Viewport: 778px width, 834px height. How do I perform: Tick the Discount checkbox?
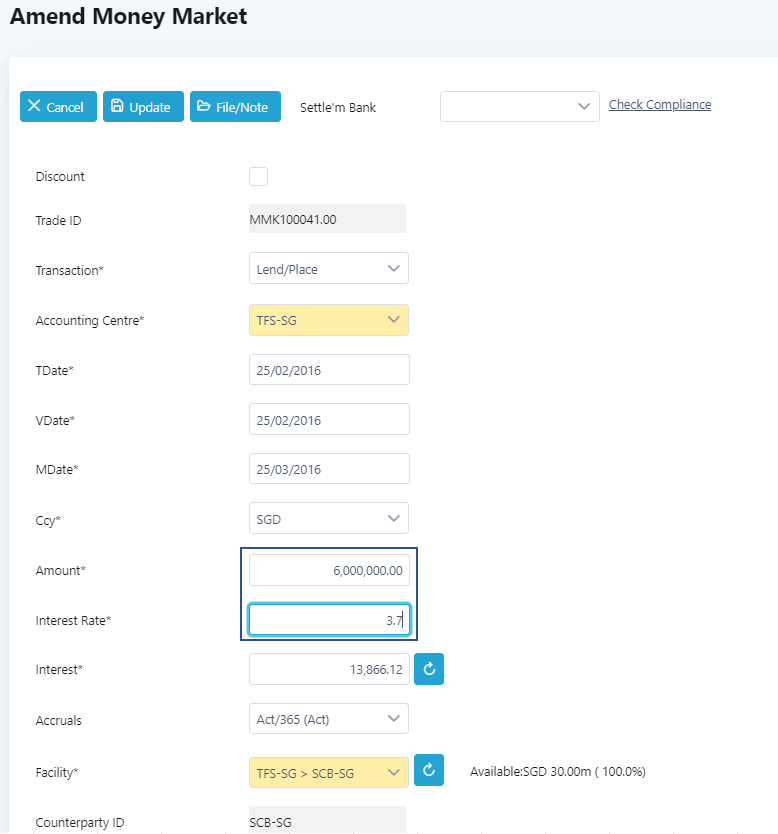pos(258,177)
